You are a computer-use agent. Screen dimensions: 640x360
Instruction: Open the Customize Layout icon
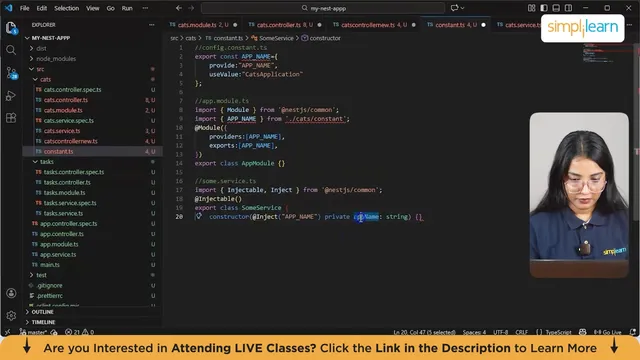(531, 8)
